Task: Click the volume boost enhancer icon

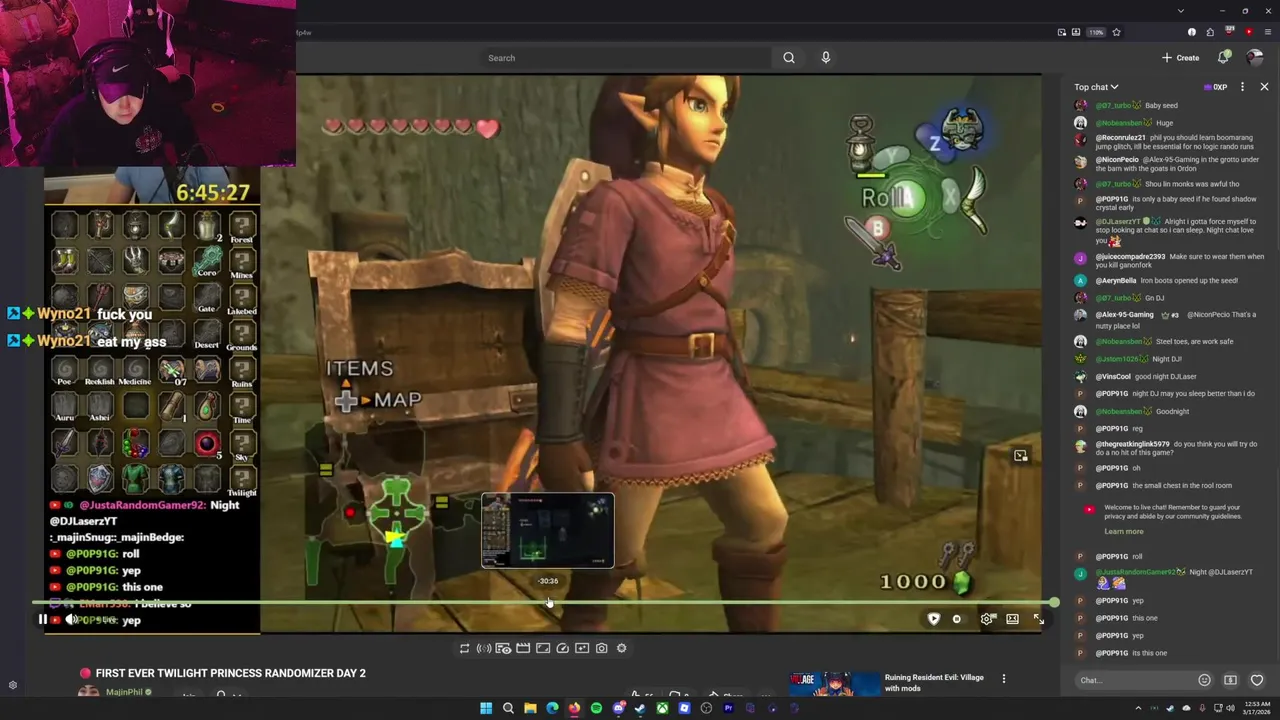Action: click(484, 648)
